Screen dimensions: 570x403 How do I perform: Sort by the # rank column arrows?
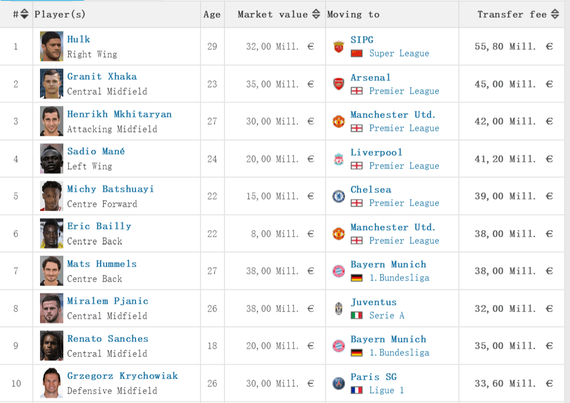[24, 14]
